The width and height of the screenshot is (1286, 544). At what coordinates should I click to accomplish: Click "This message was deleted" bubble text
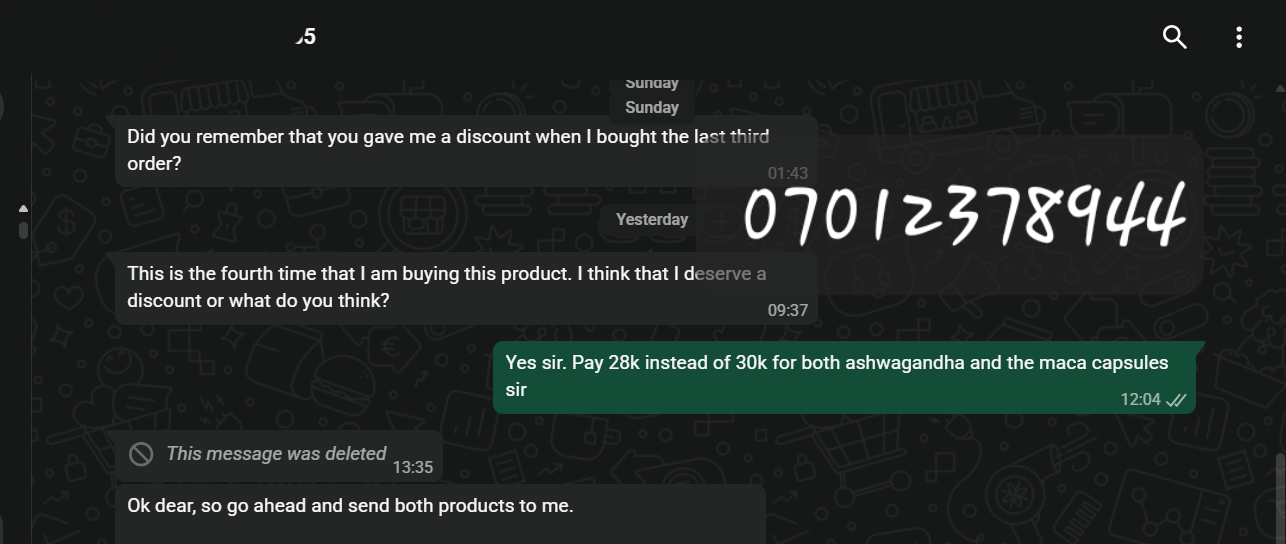[276, 454]
